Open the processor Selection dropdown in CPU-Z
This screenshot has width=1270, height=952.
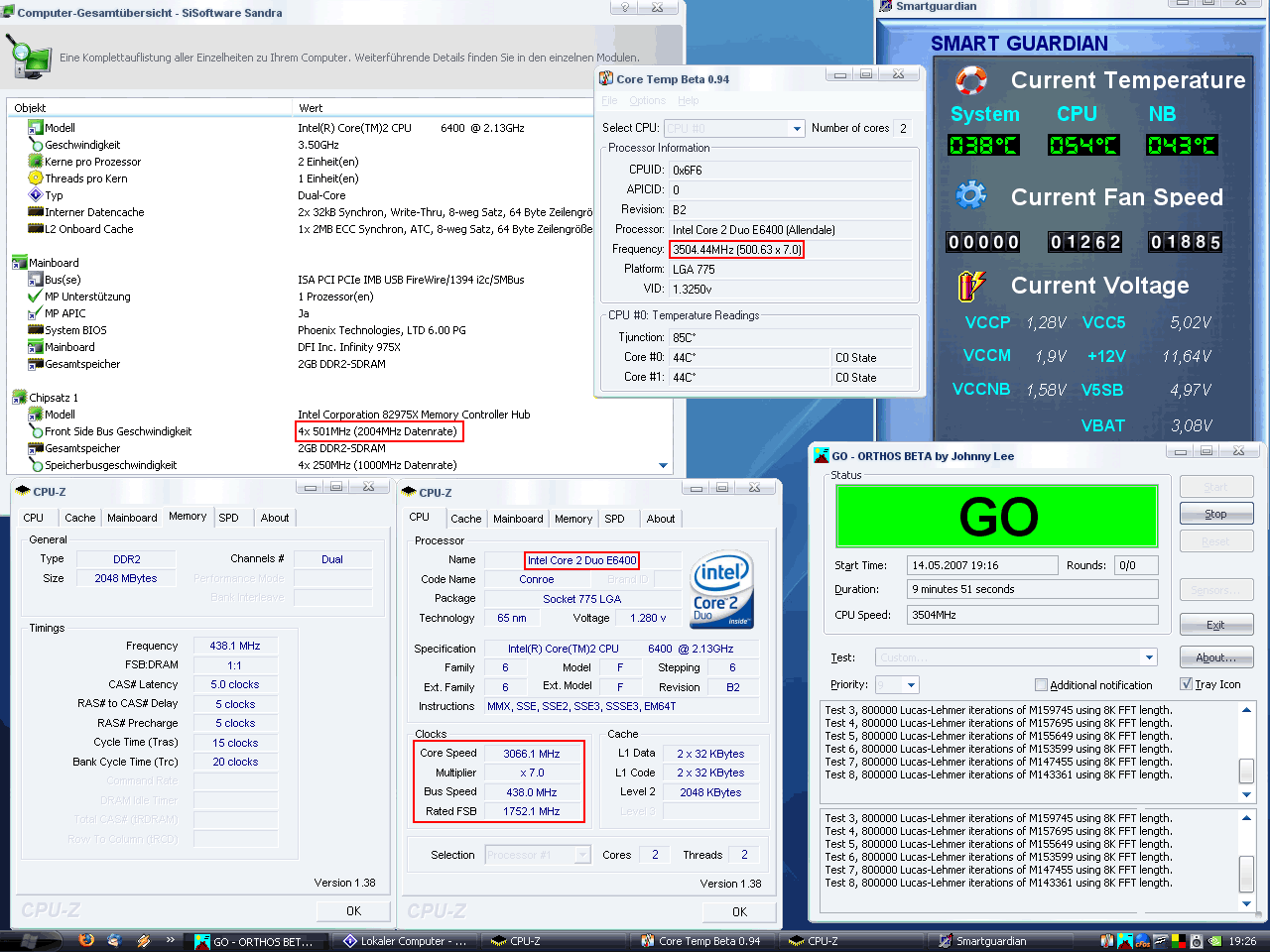pos(582,855)
